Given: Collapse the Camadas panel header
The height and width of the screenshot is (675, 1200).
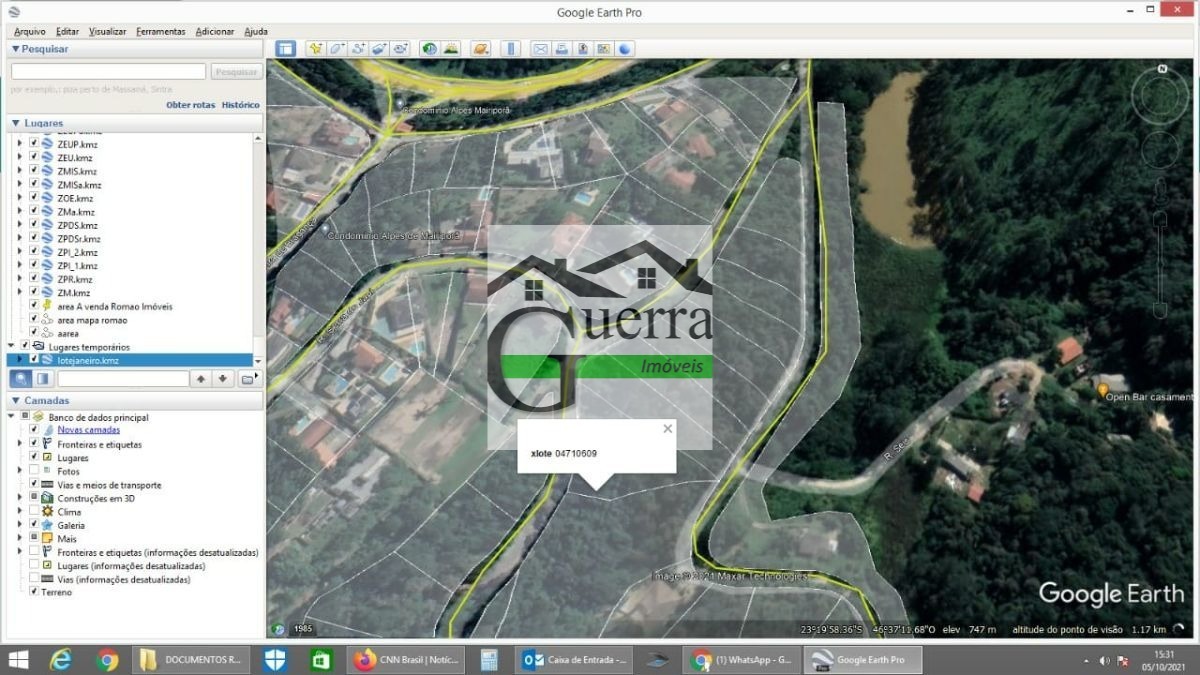Looking at the screenshot, I should click(x=16, y=400).
